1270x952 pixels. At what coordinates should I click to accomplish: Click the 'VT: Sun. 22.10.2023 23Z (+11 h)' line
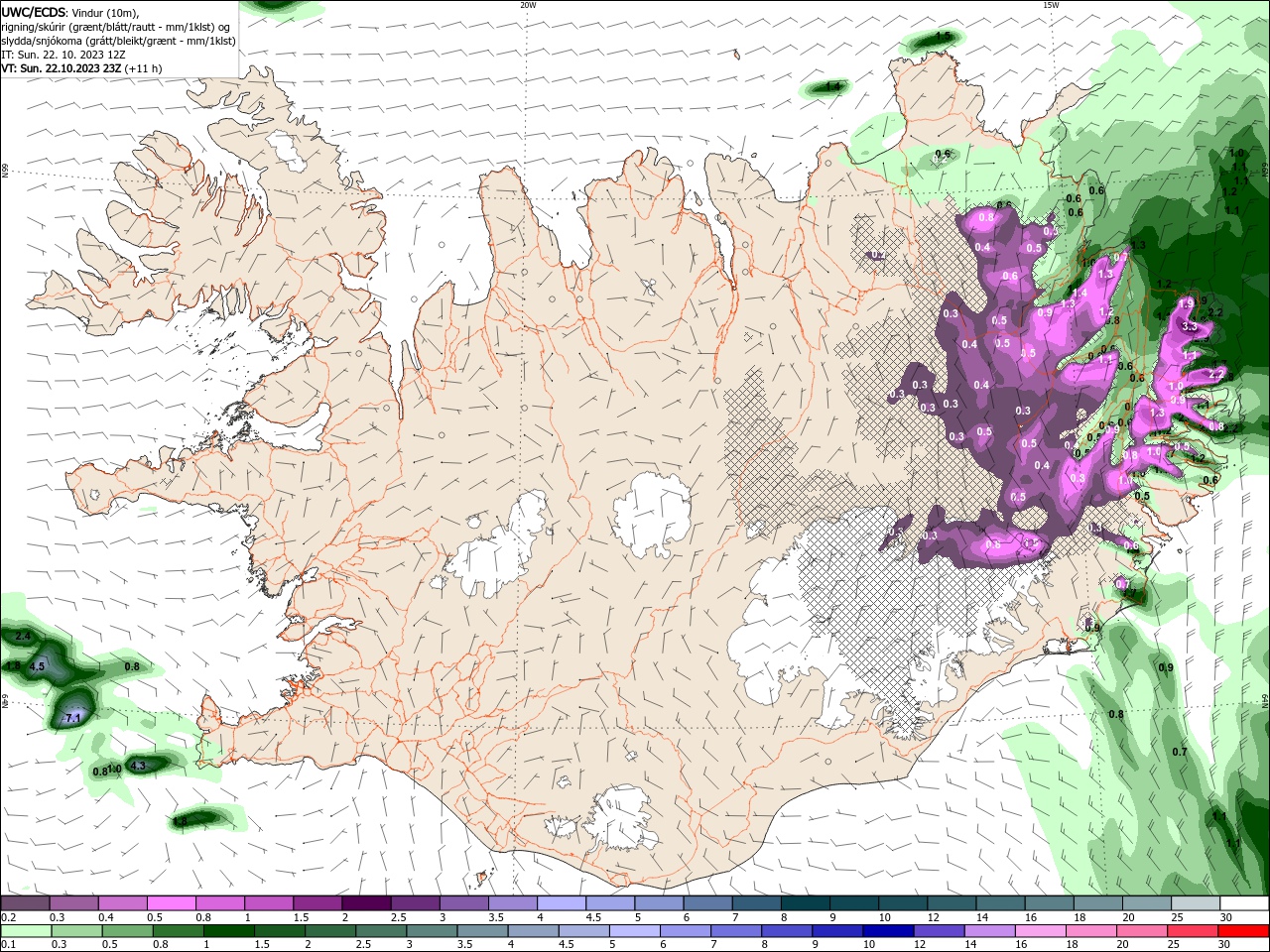point(81,68)
